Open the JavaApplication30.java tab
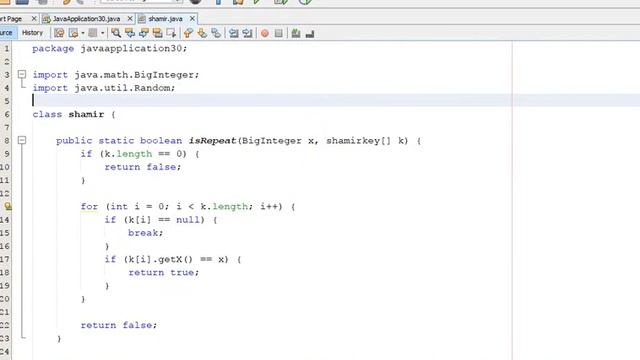 point(86,19)
